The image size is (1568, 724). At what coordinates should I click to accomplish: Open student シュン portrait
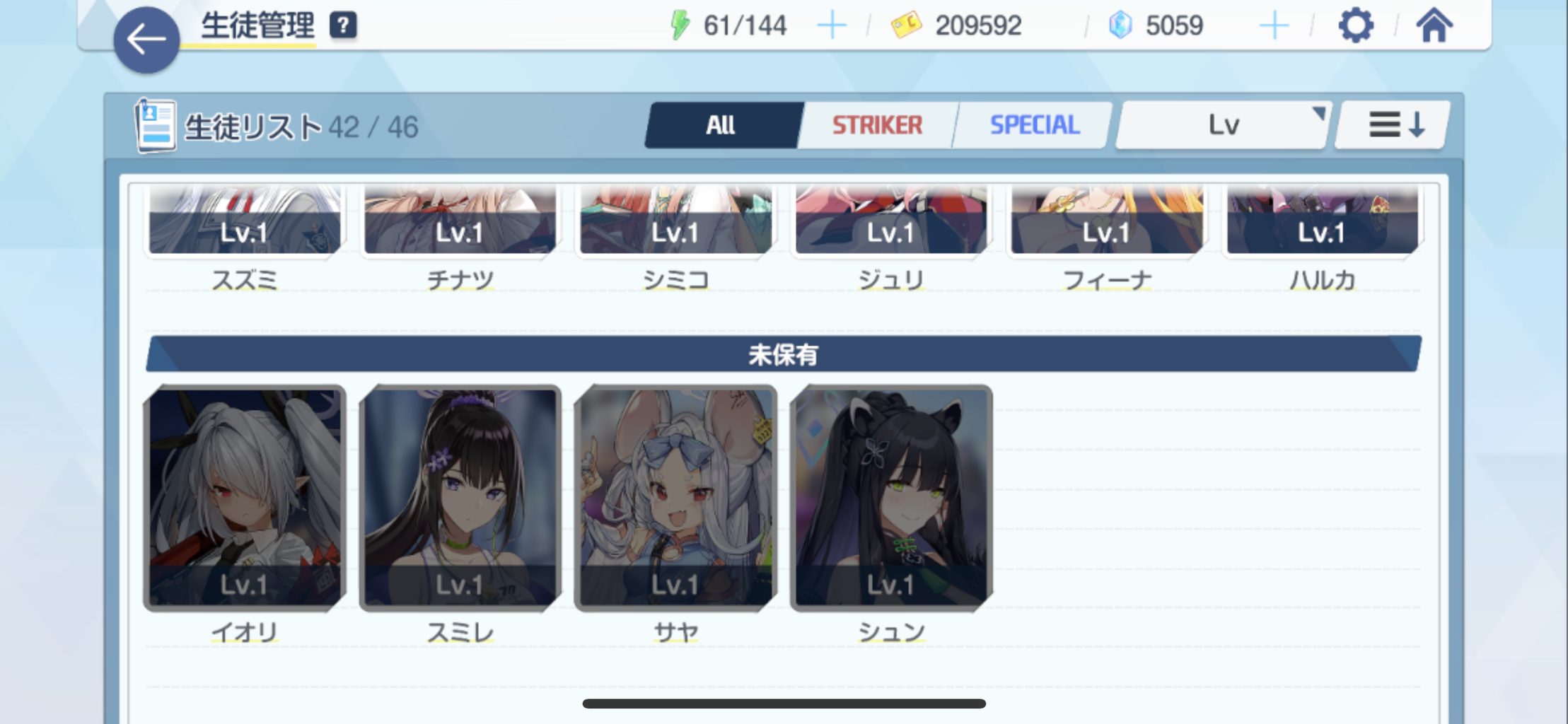pyautogui.click(x=891, y=498)
